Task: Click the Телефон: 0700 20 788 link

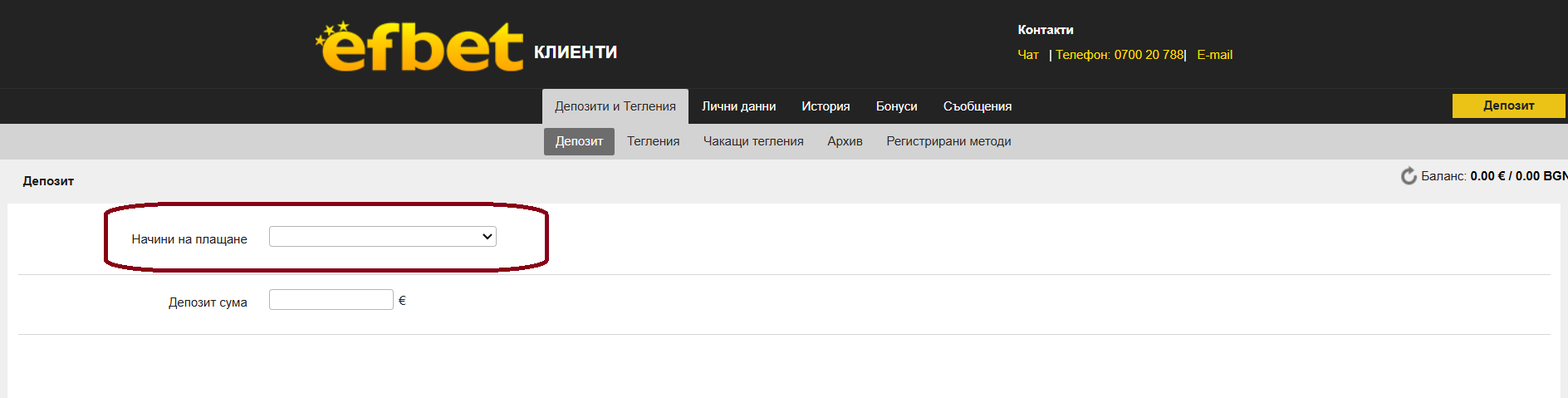Action: [x=1120, y=55]
